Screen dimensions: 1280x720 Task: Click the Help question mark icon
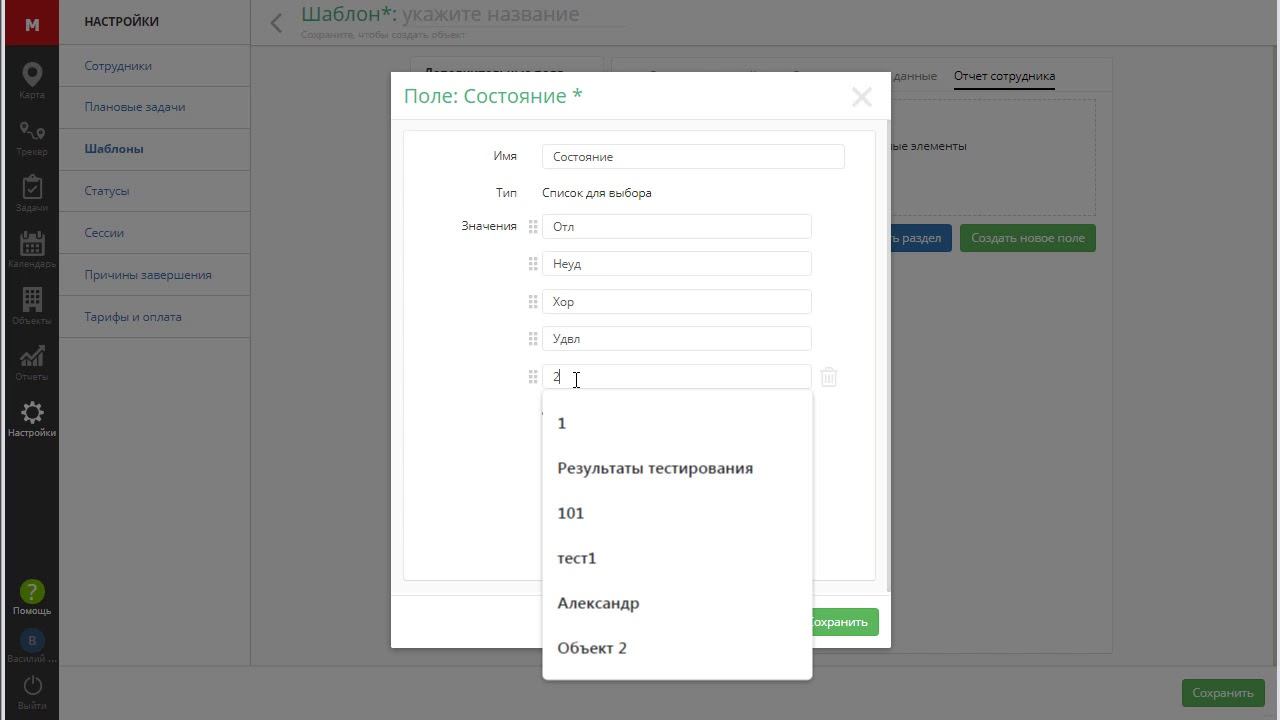coord(32,592)
